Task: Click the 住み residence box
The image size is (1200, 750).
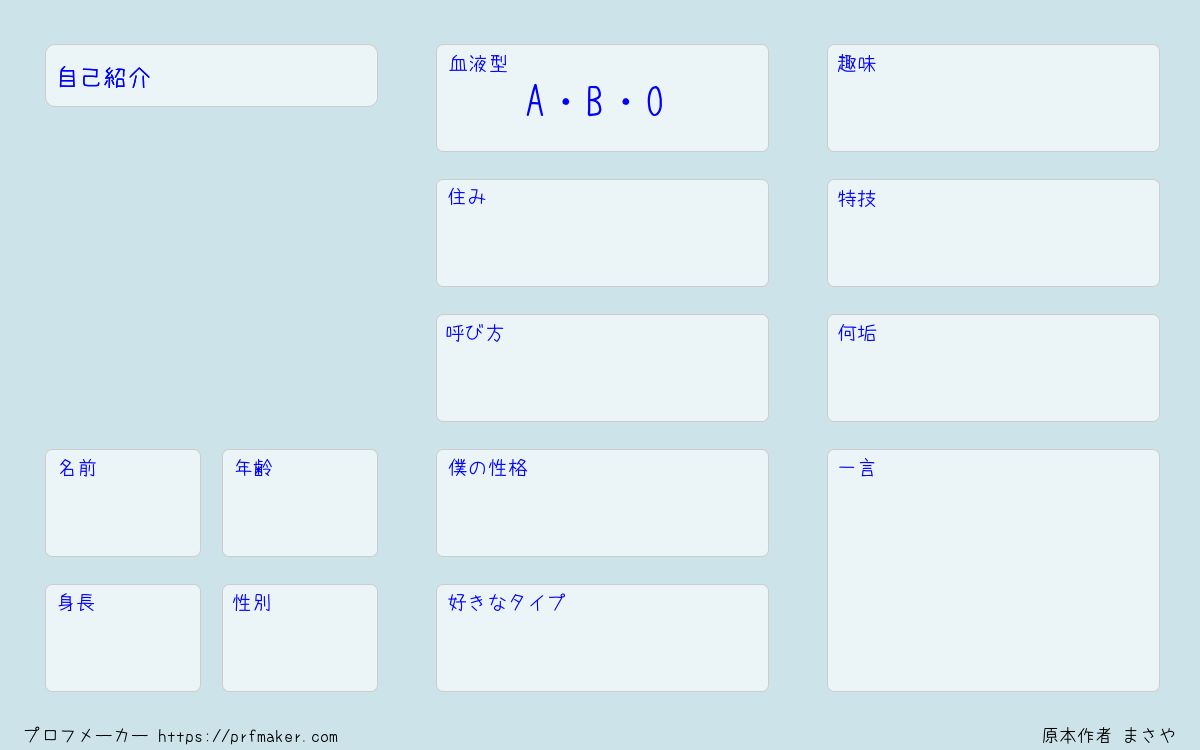Action: [602, 233]
